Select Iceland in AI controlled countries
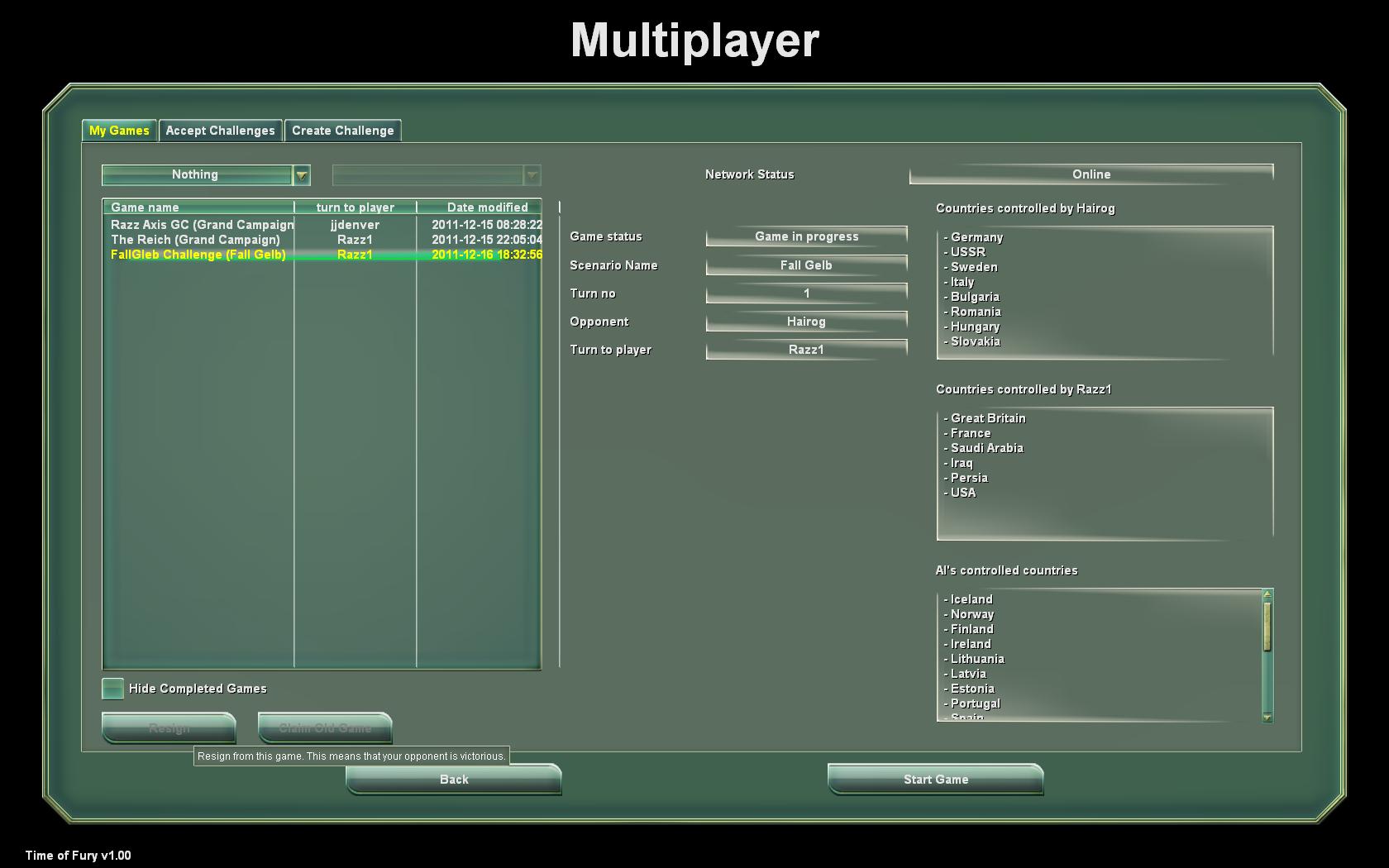The height and width of the screenshot is (868, 1389). click(x=968, y=599)
